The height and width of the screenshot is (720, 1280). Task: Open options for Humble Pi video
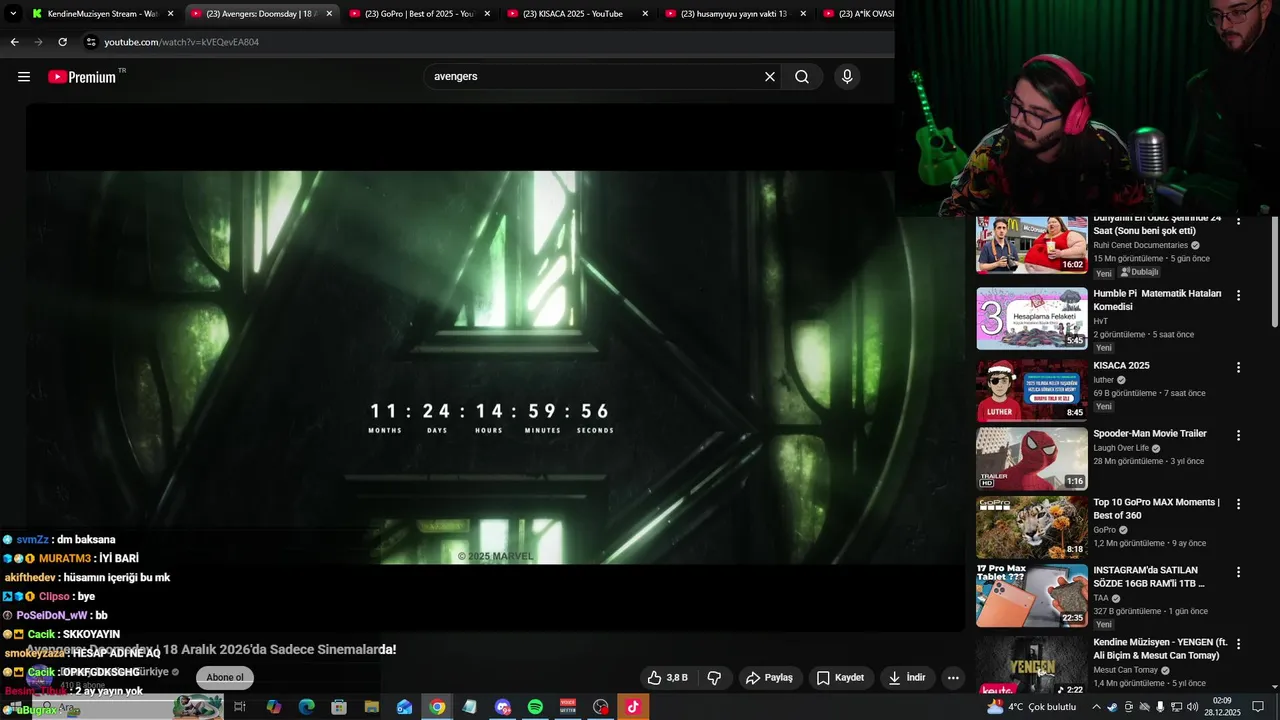(x=1238, y=296)
